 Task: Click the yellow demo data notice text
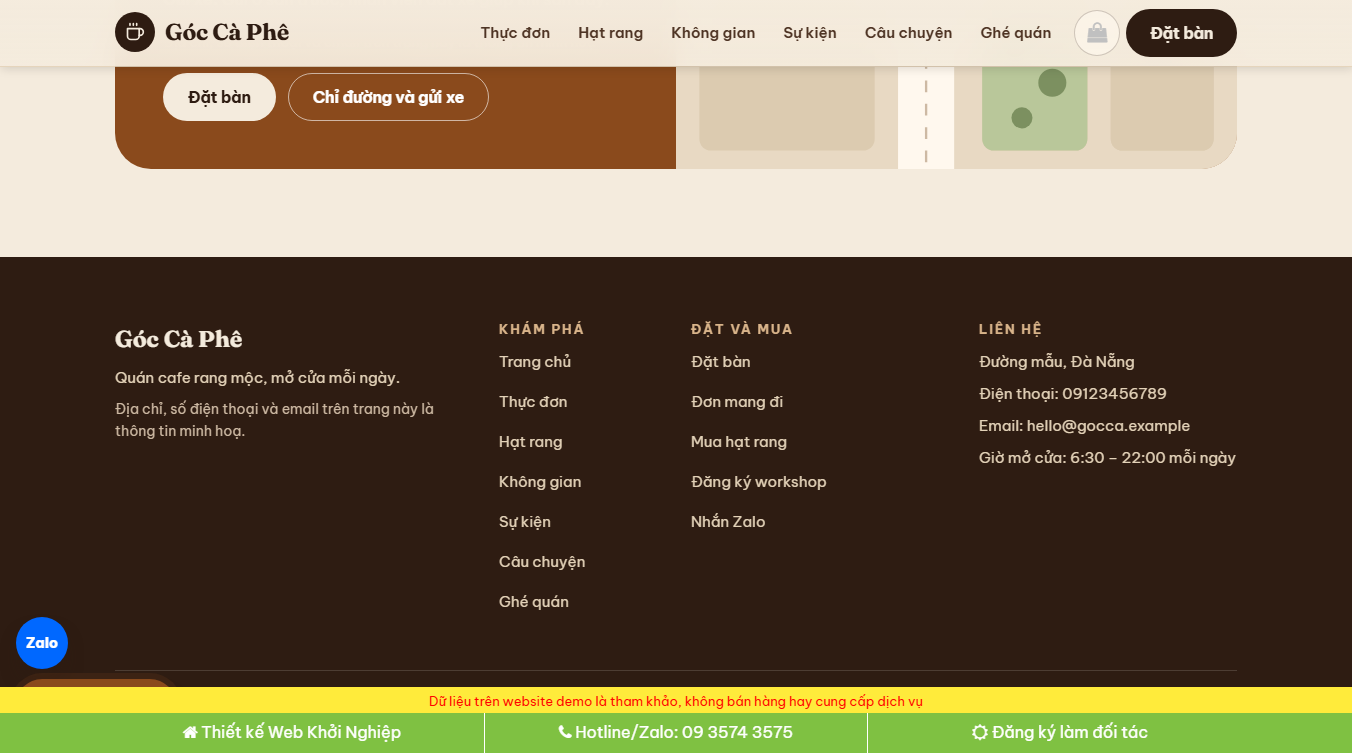click(676, 701)
